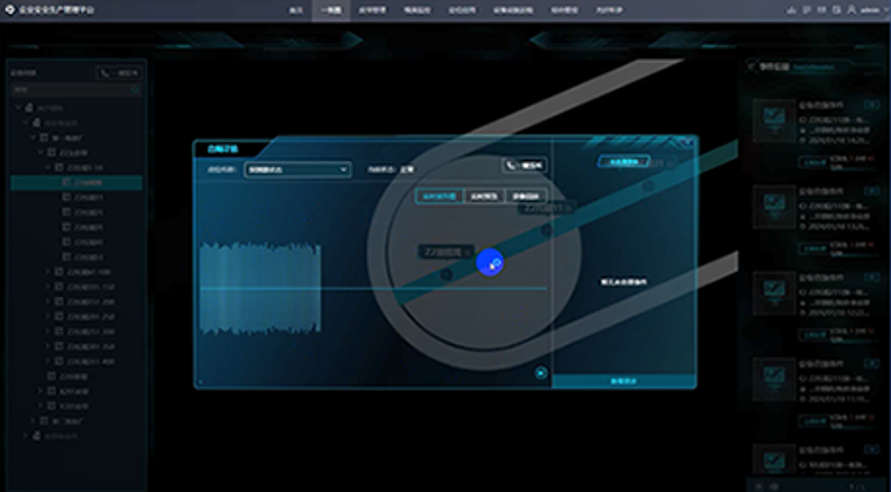Image resolution: width=891 pixels, height=492 pixels.
Task: Select the last of three dialog tabs
Action: (526, 196)
